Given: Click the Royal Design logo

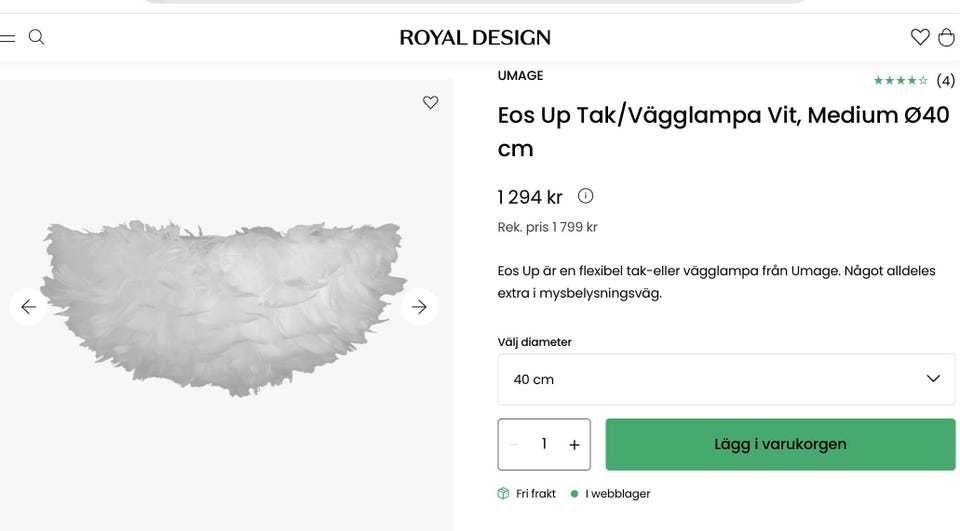Looking at the screenshot, I should [475, 38].
